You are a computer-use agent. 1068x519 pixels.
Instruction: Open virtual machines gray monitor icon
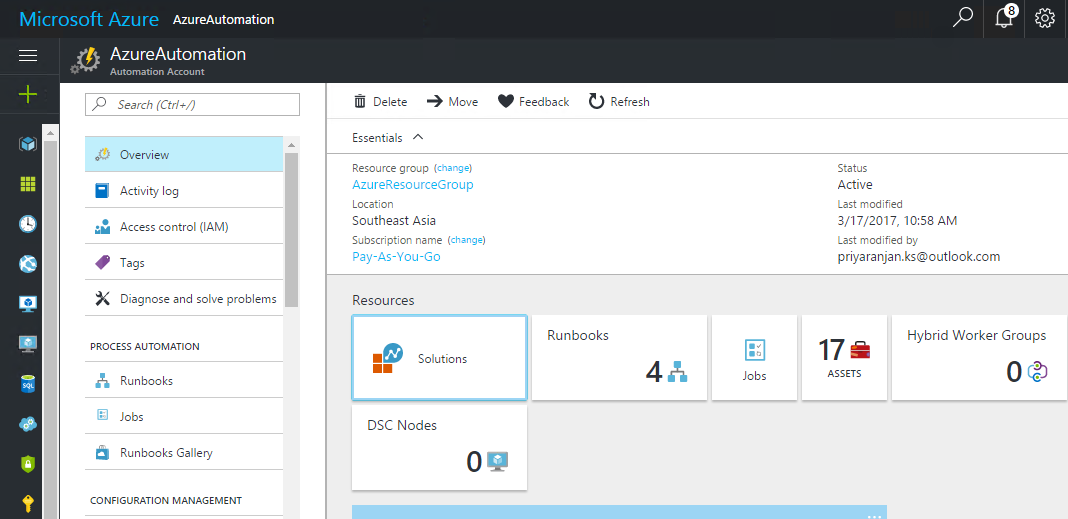[28, 344]
